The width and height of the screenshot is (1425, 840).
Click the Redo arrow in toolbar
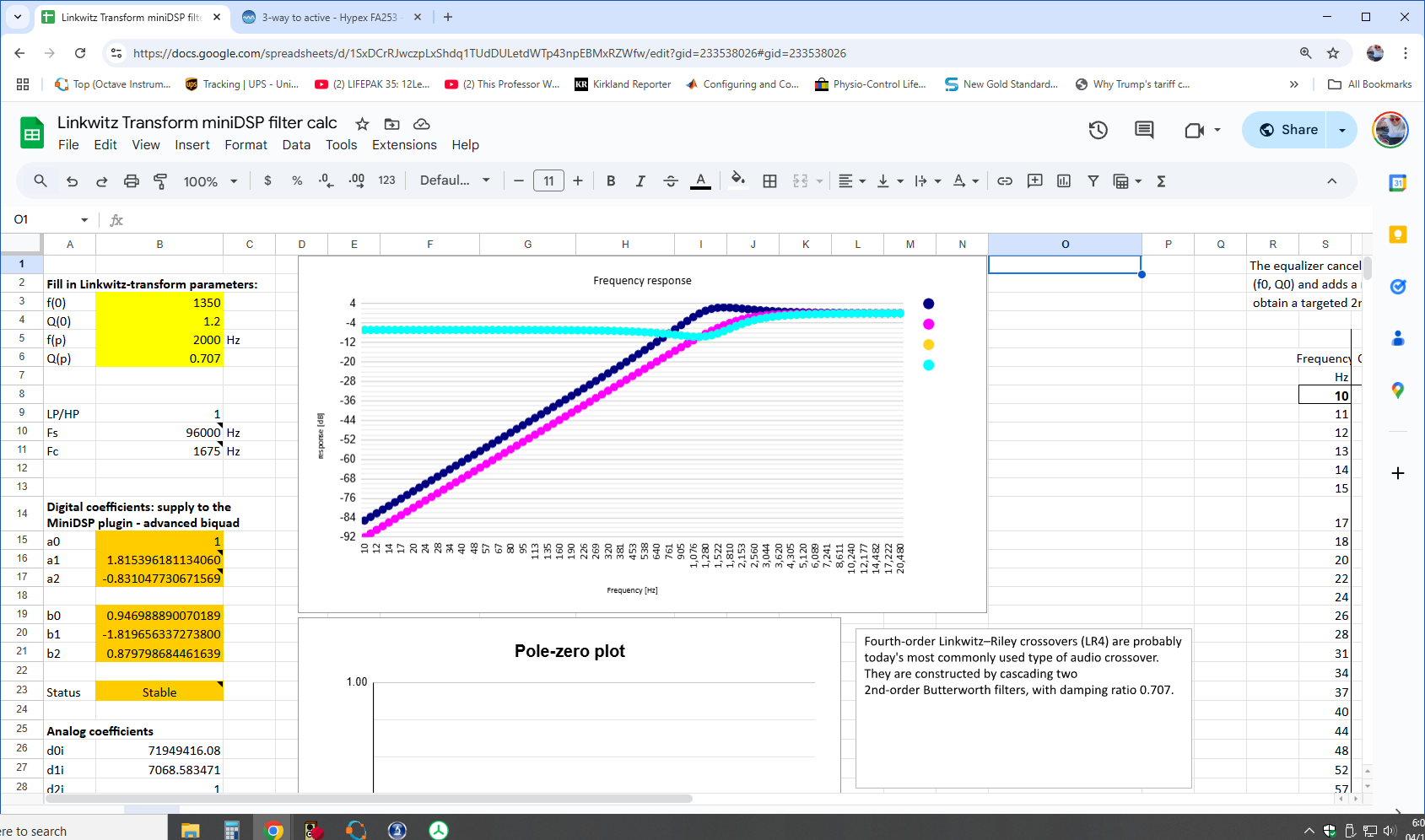102,180
